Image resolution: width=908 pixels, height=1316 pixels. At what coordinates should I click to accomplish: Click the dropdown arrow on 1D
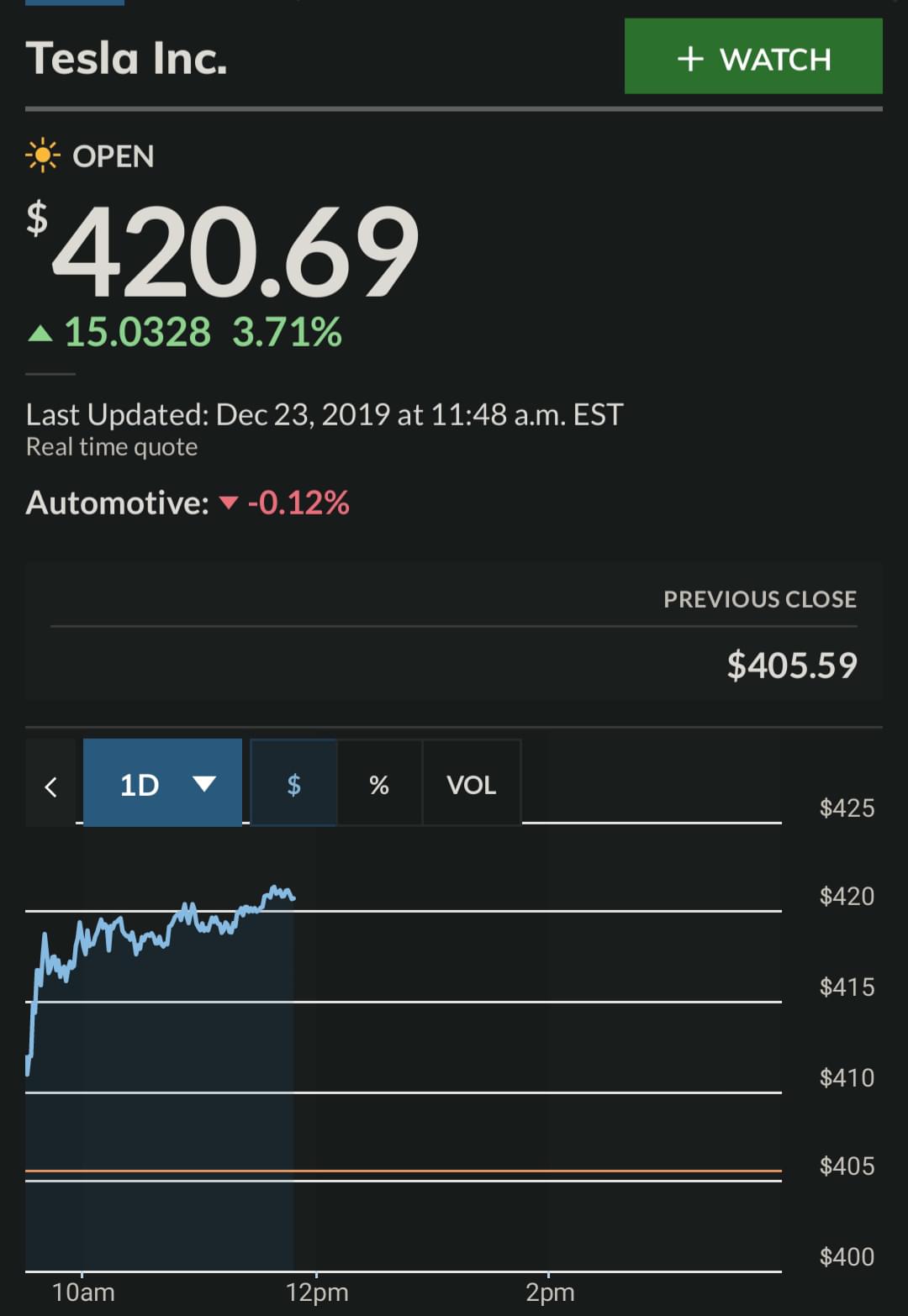pos(204,784)
